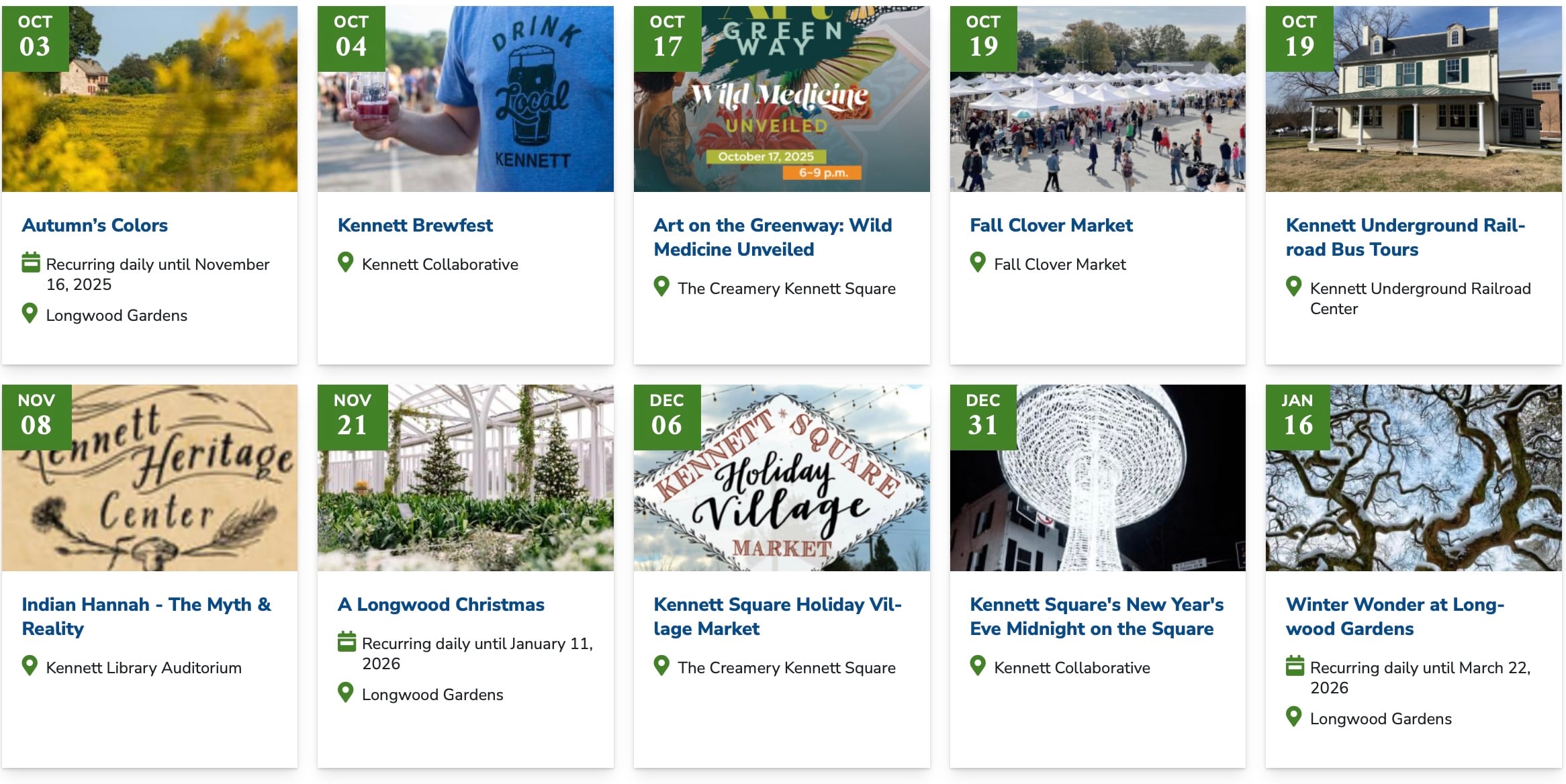Click the JAN 16 date badge
Viewport: 1566px width, 784px height.
click(1297, 417)
